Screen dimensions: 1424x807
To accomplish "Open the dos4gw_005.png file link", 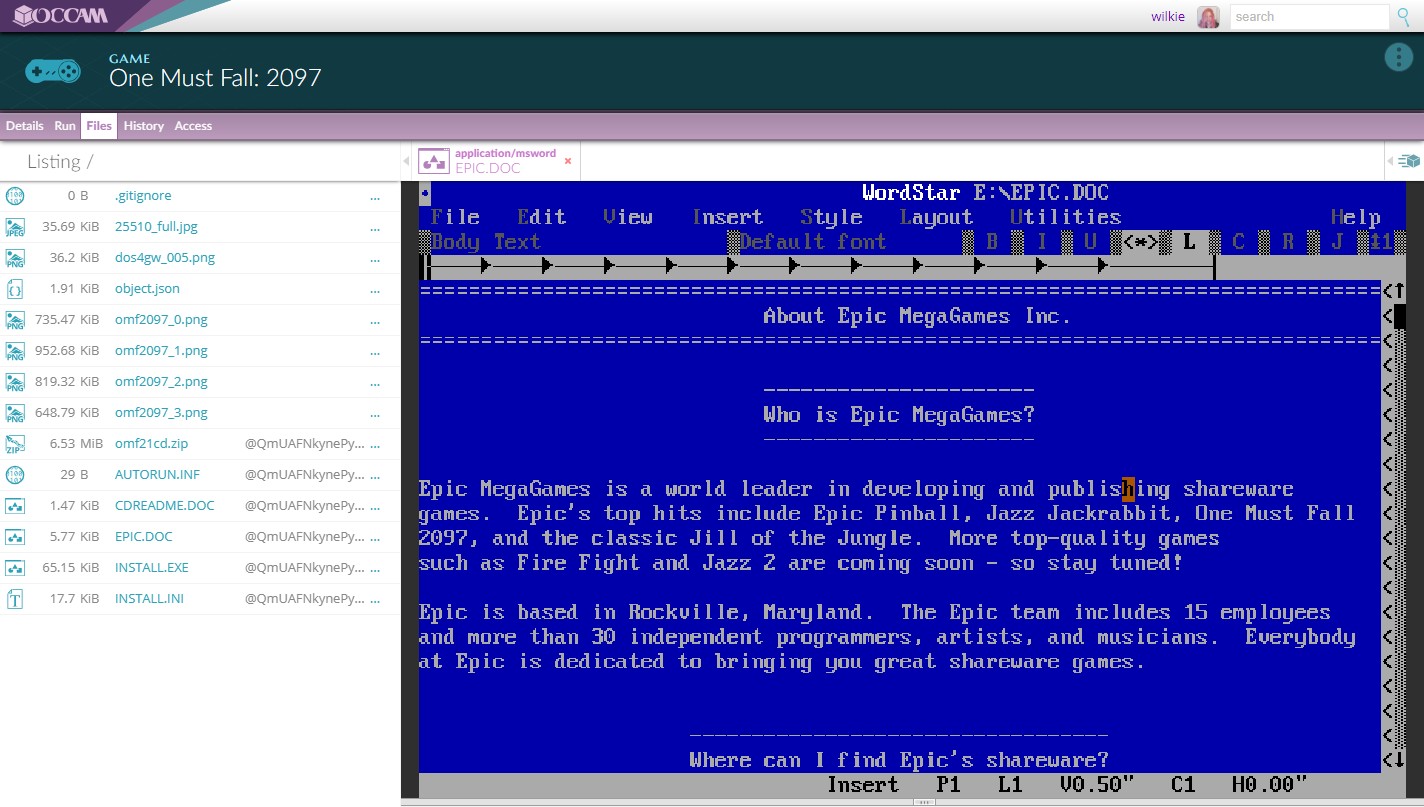I will click(x=165, y=258).
